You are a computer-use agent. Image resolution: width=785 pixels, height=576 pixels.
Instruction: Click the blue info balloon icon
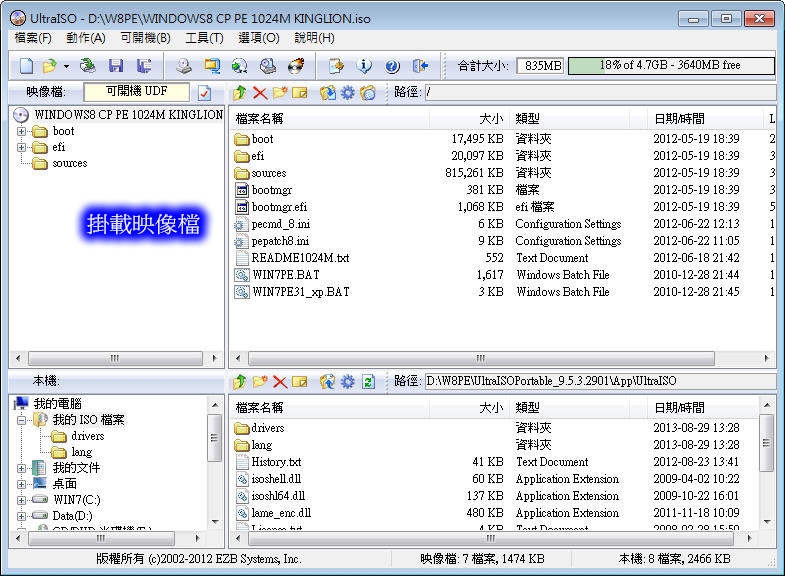[x=364, y=66]
